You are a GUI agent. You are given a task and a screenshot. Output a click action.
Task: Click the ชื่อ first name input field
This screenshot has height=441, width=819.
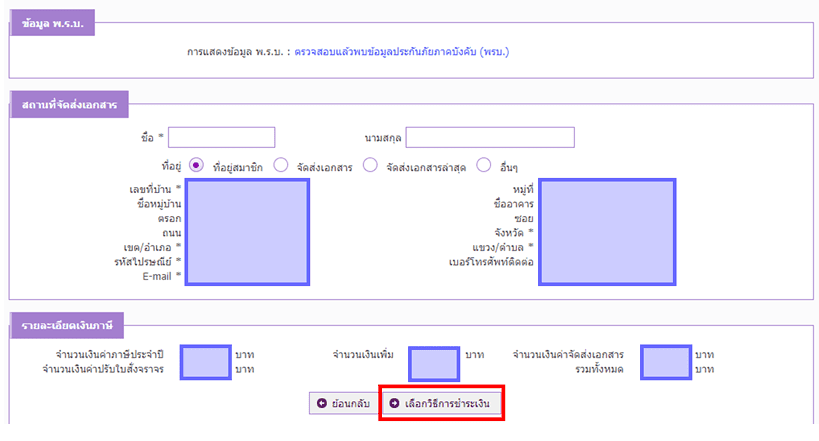(x=222, y=137)
